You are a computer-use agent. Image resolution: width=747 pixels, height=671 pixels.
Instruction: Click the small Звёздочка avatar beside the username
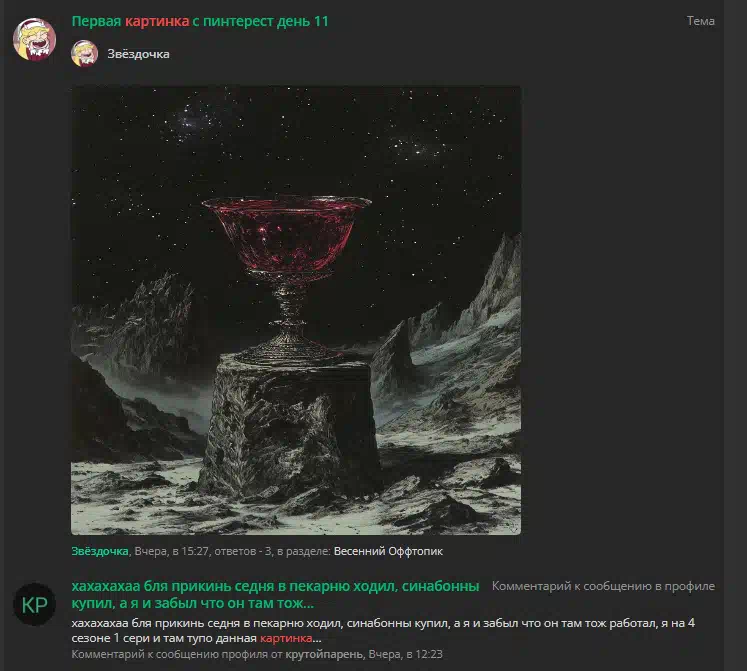tap(84, 53)
